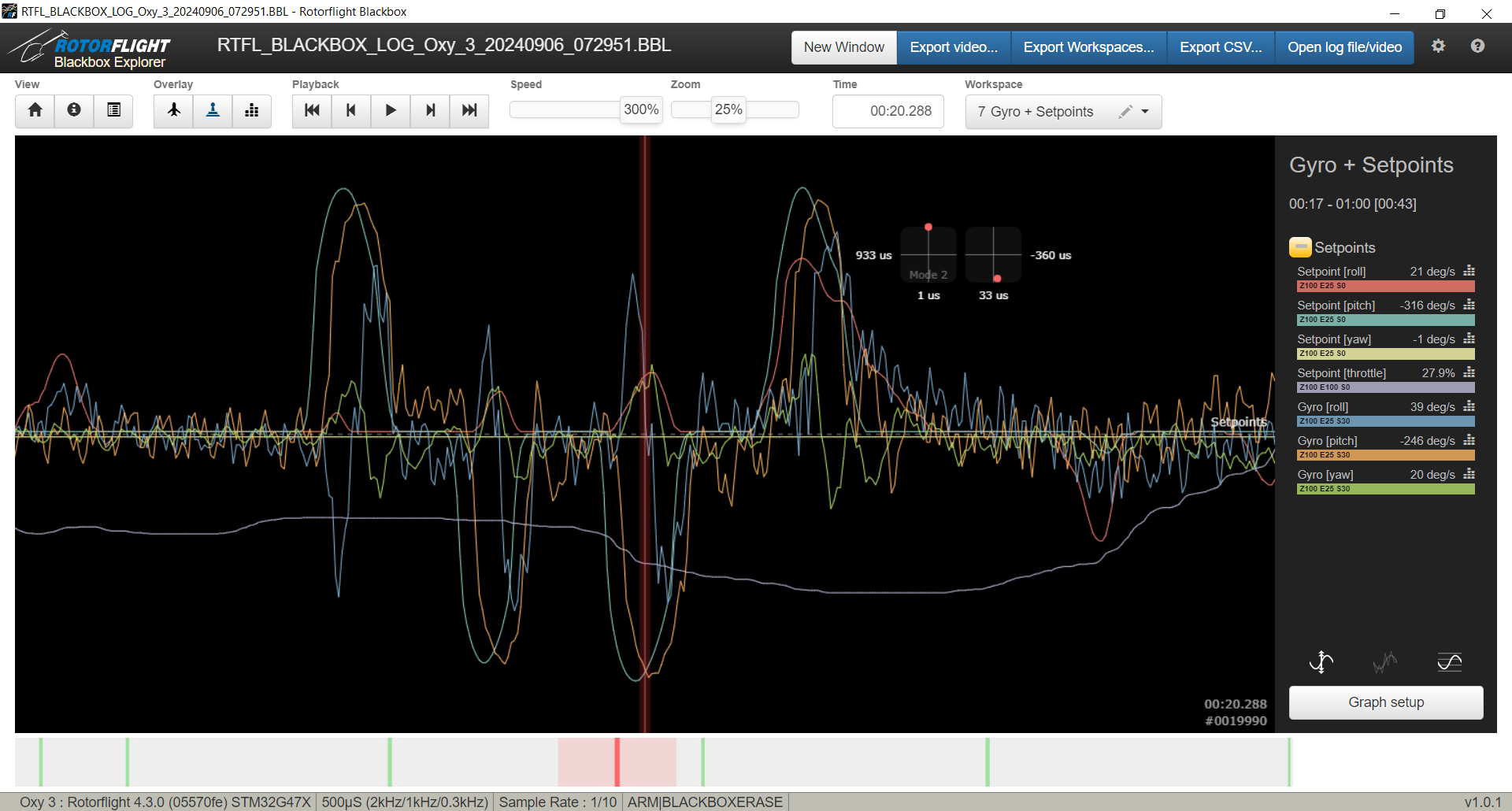The image size is (1512, 811).
Task: Adjust the playback Speed slider handle
Action: click(641, 110)
